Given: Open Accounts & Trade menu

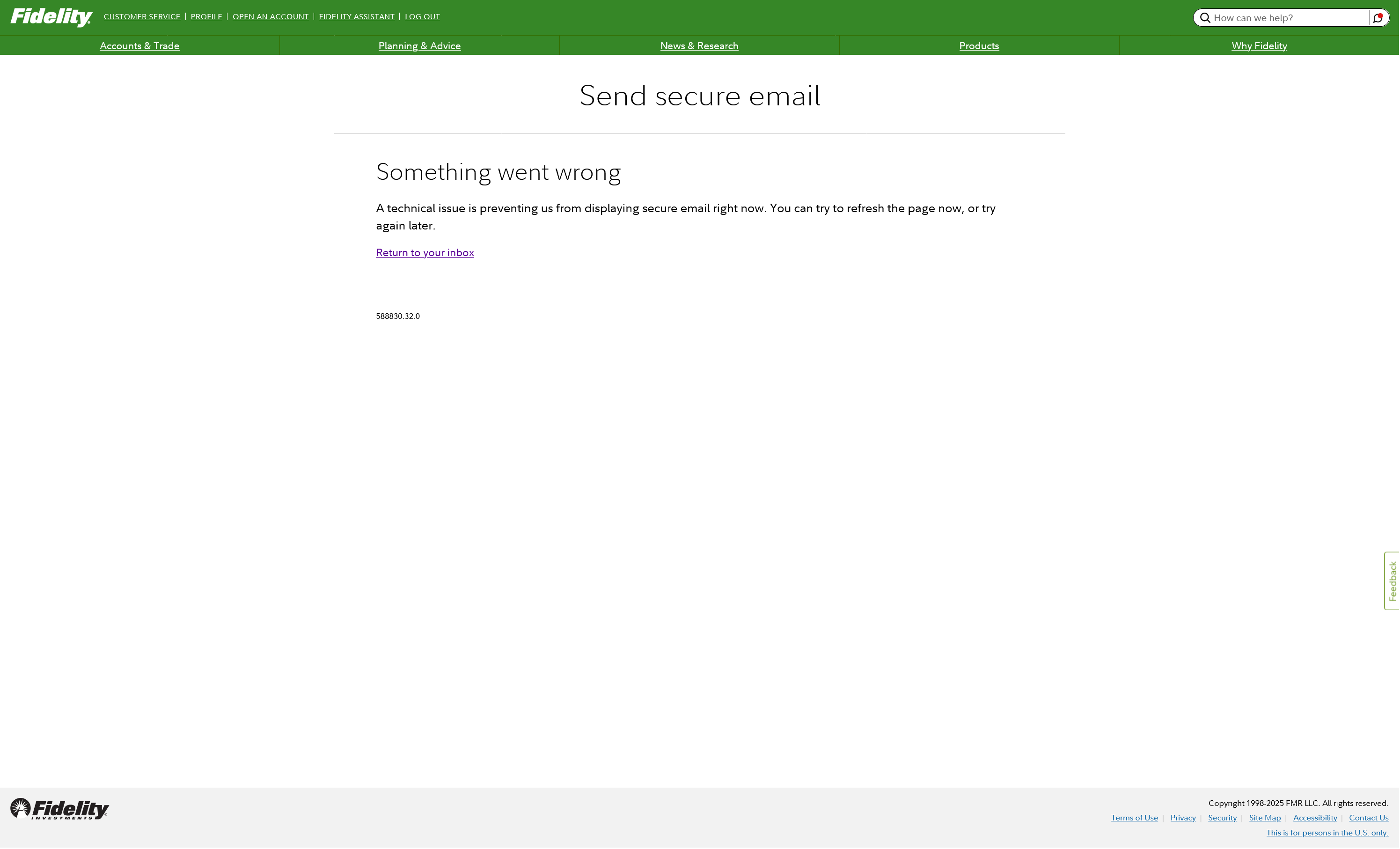Looking at the screenshot, I should (139, 45).
